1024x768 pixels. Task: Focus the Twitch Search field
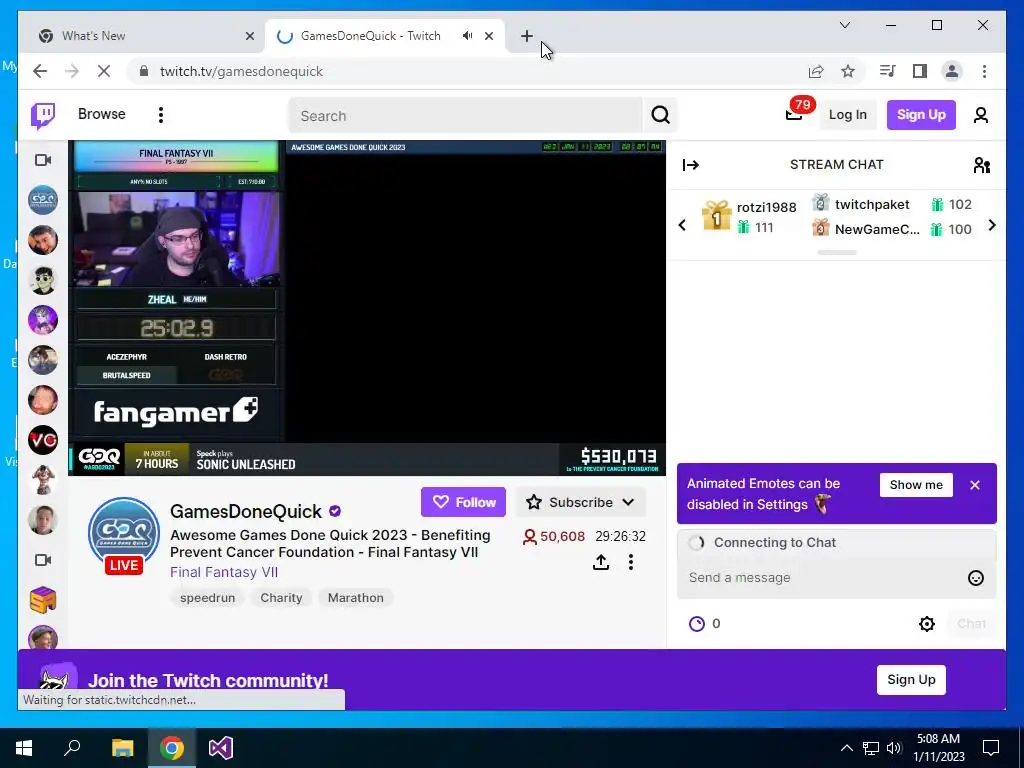(x=466, y=116)
